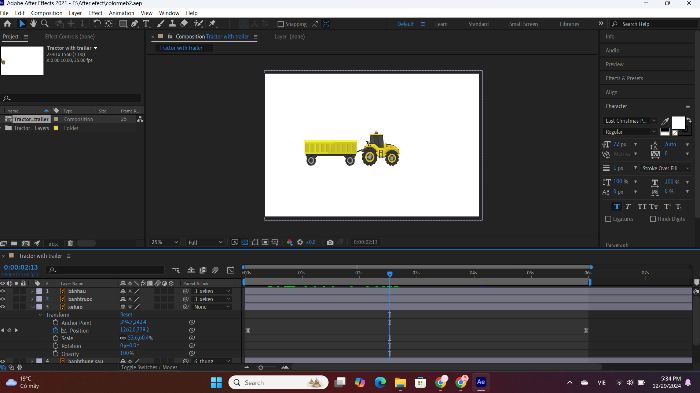Click the frame blending icon in timeline header
The height and width of the screenshot is (393, 700).
click(x=203, y=270)
